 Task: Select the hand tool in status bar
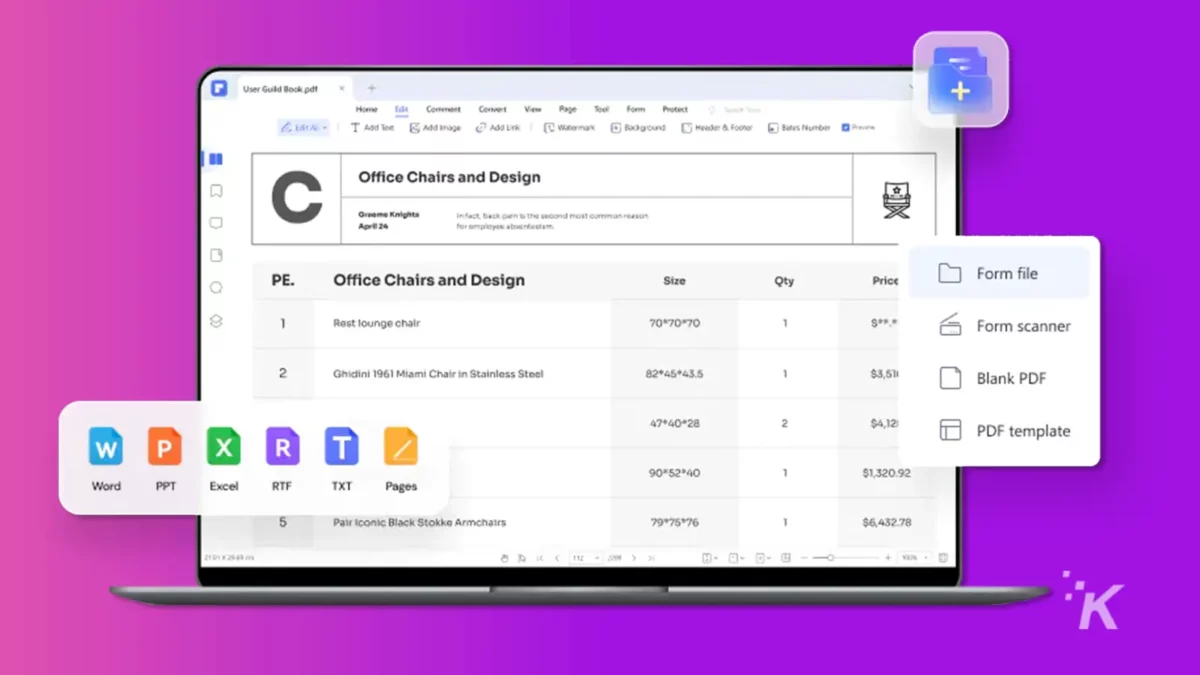point(505,558)
